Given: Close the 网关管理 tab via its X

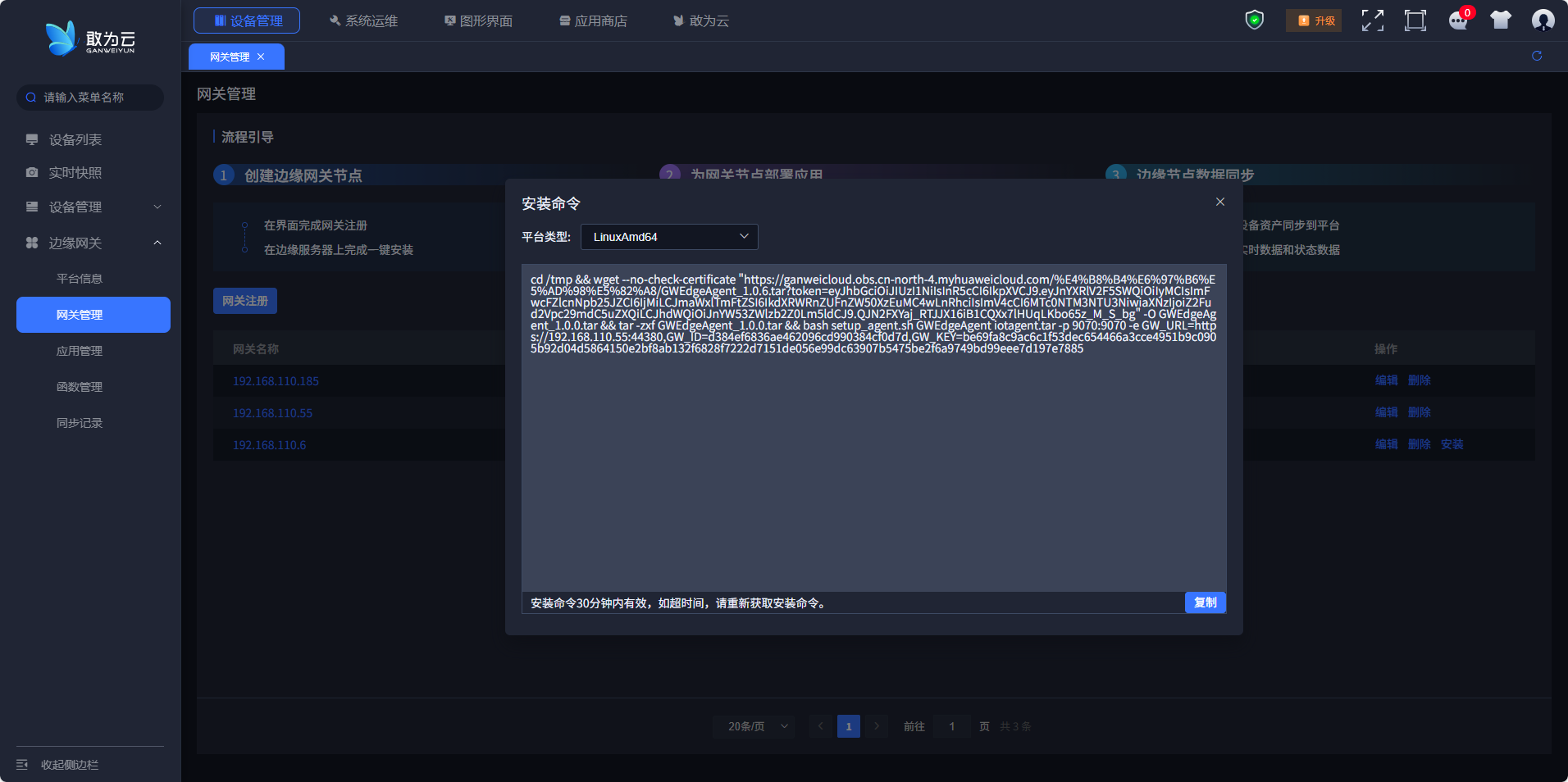Looking at the screenshot, I should click(261, 57).
